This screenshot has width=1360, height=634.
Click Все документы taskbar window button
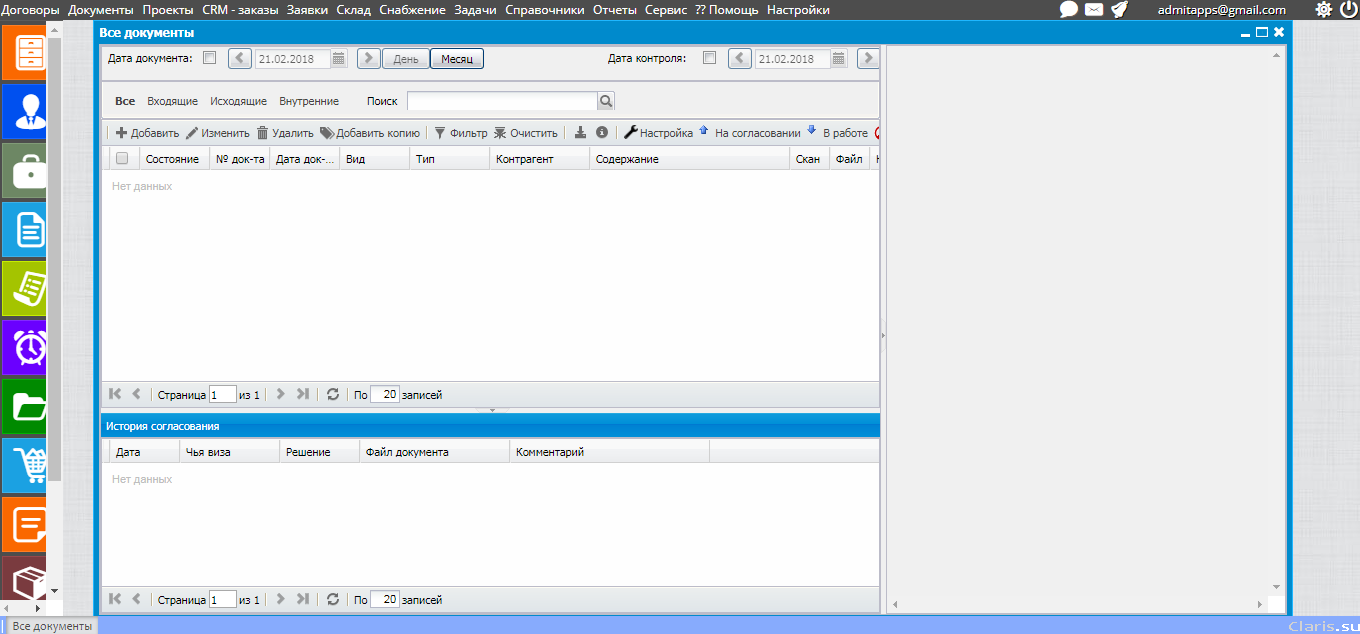tap(52, 626)
